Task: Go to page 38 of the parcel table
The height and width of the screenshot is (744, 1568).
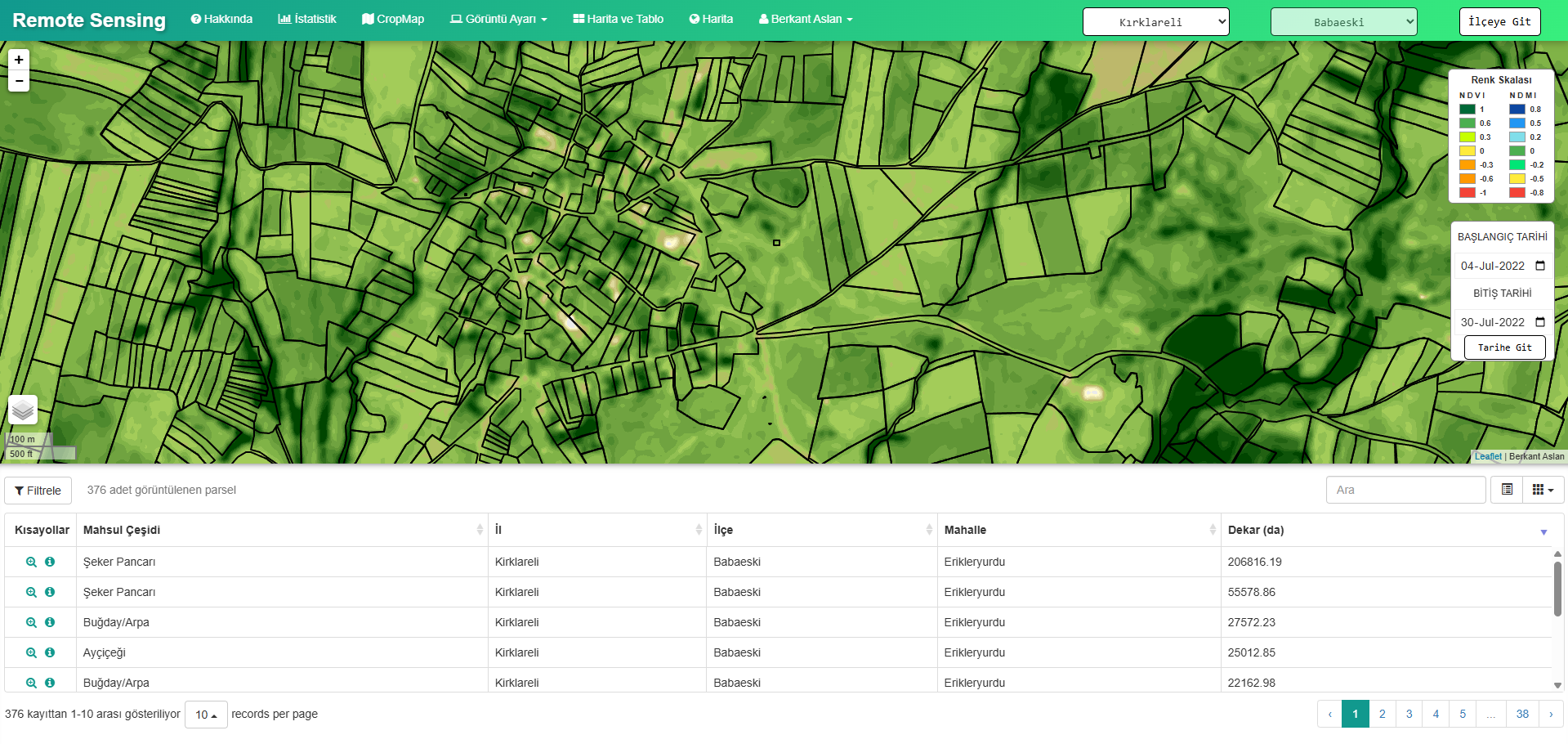Action: (1521, 714)
